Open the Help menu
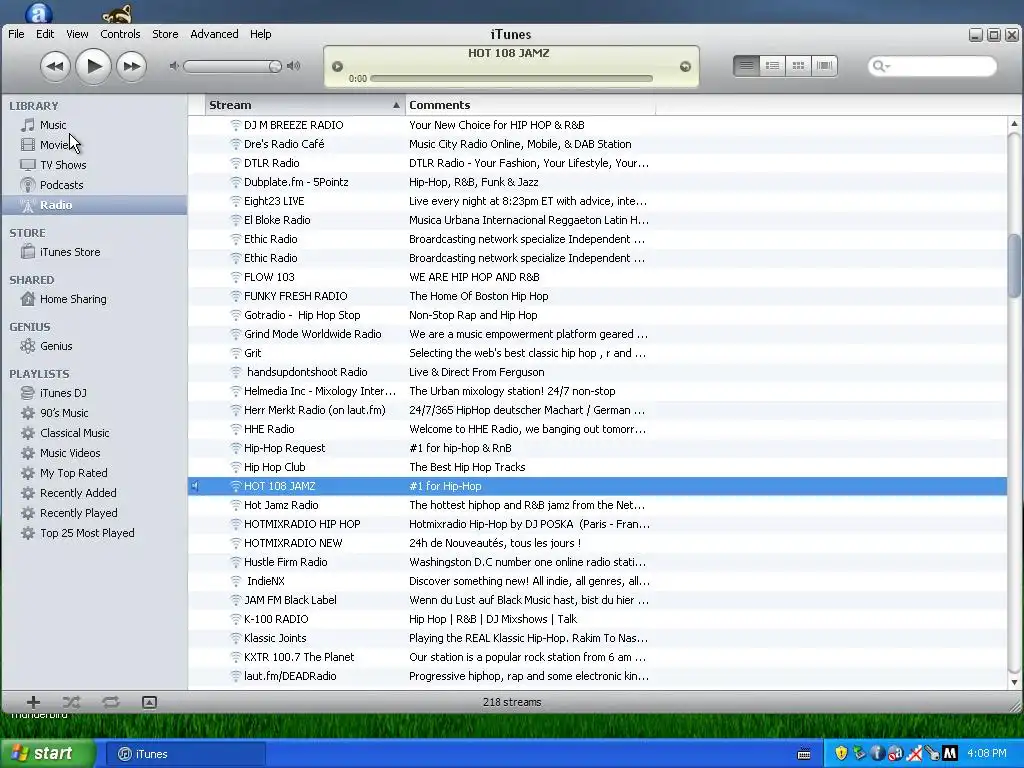The width and height of the screenshot is (1024, 768). tap(261, 34)
